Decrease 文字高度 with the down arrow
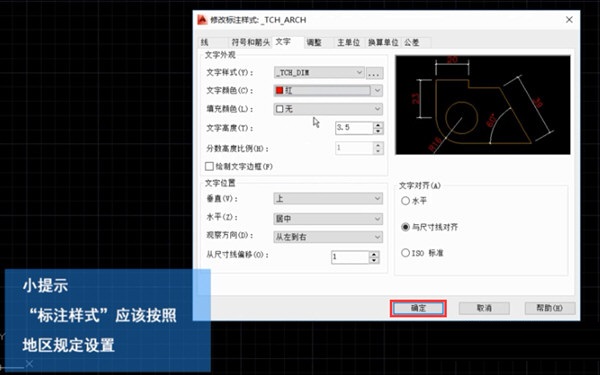The image size is (600, 375). click(x=378, y=131)
